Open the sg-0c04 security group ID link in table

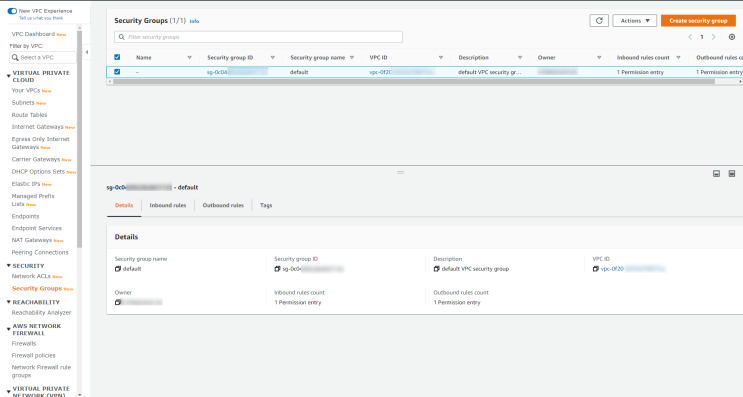[237, 72]
